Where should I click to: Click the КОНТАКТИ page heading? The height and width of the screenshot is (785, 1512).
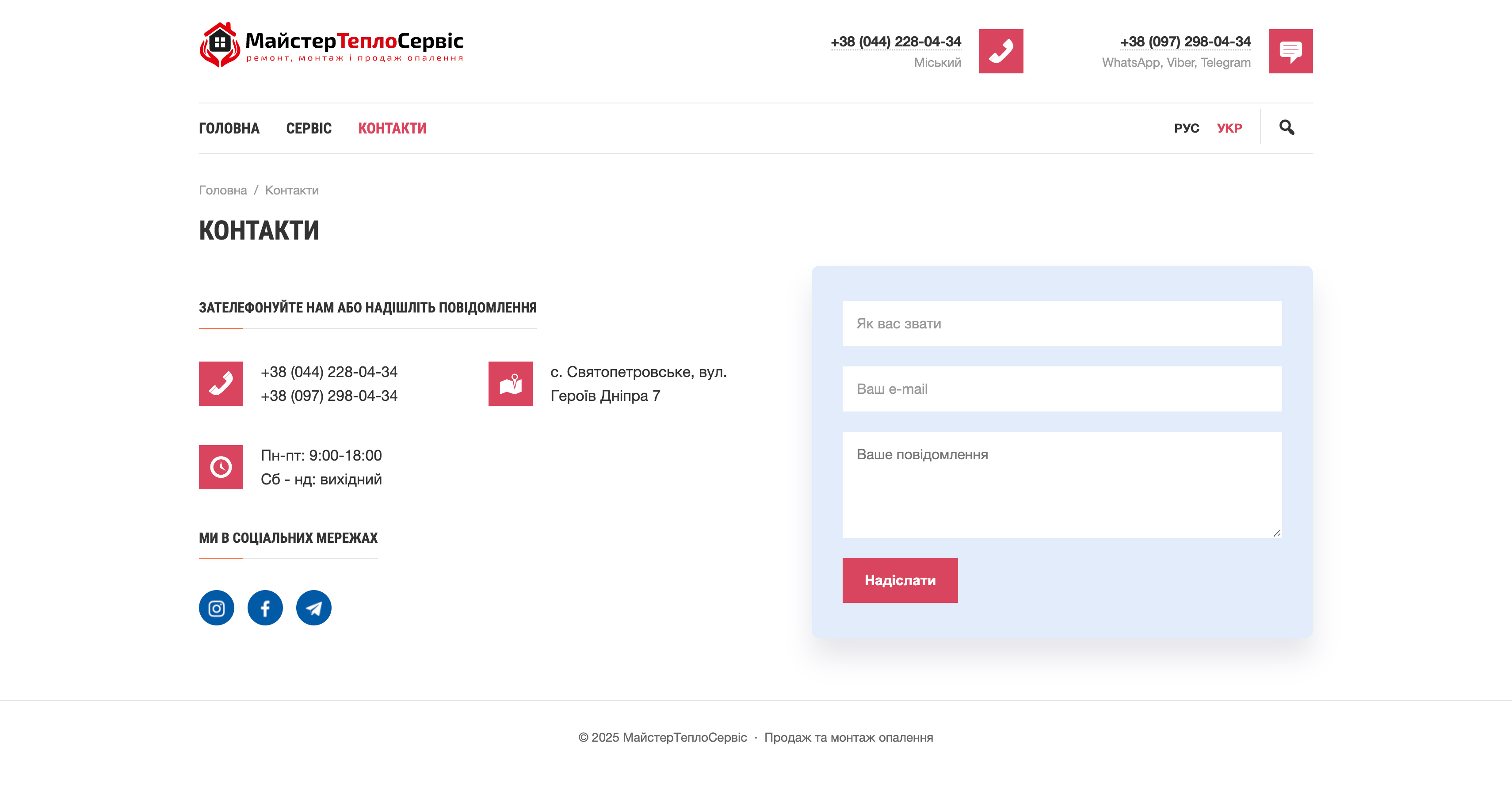pos(259,231)
